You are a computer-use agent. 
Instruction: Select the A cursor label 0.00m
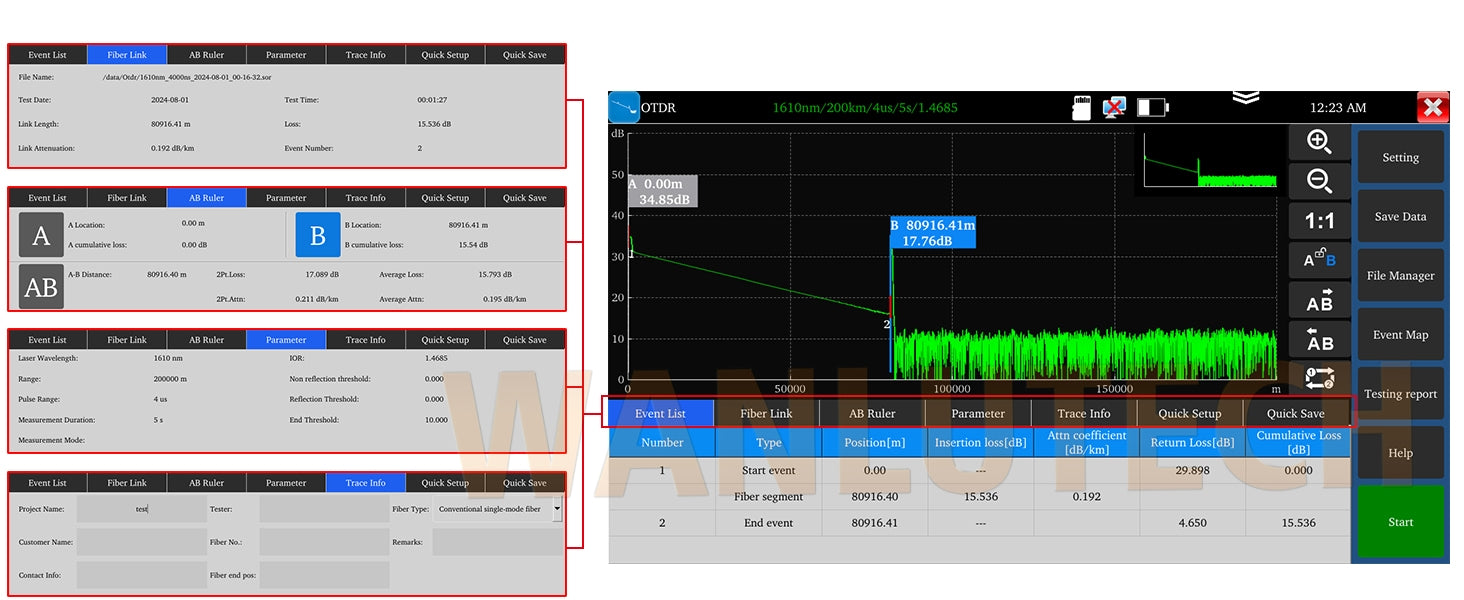click(x=662, y=192)
